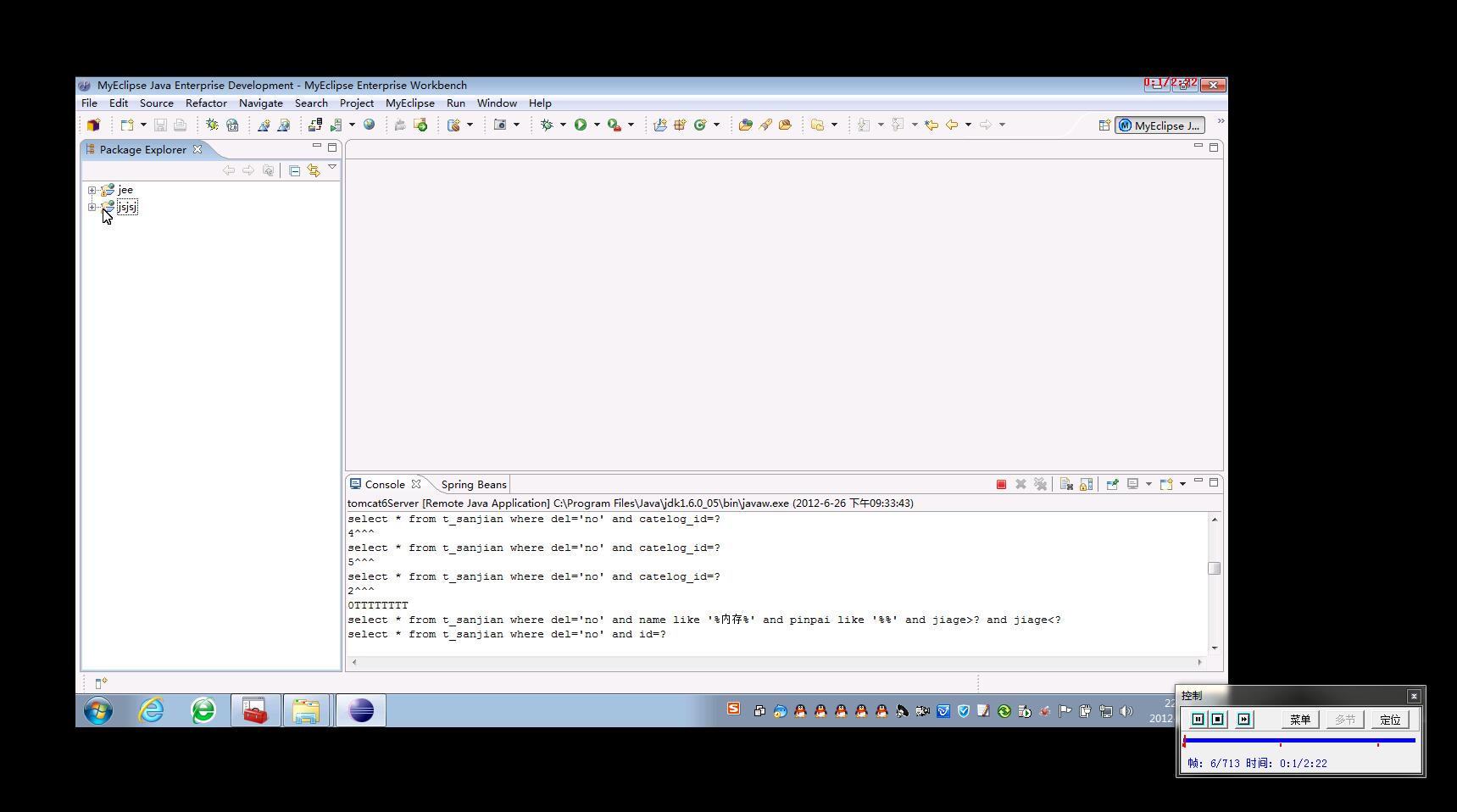Click the 定位 button in the 控制 panel
This screenshot has width=1457, height=812.
1390,720
